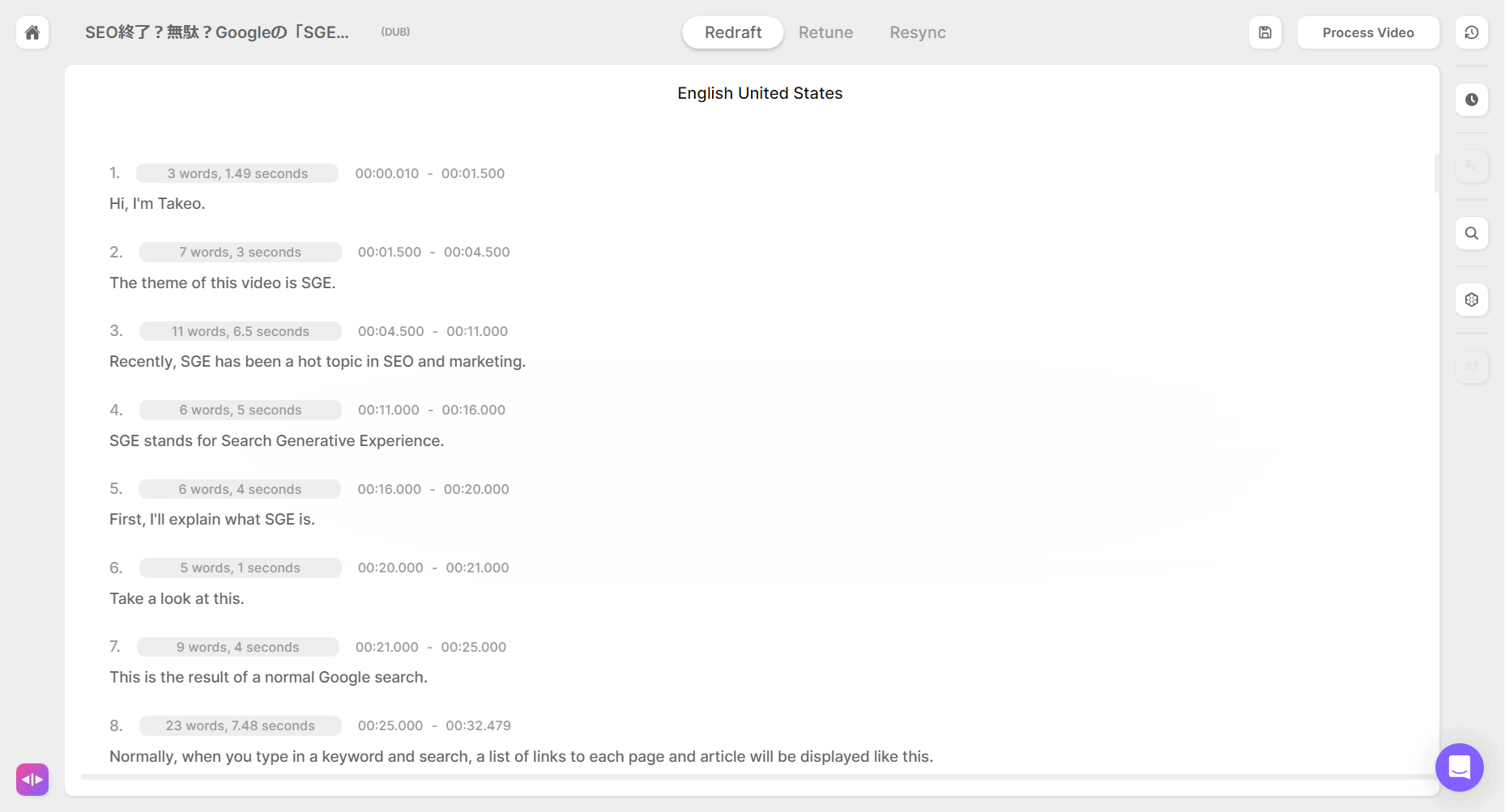Click start time 00:20.000 of segment 6

click(390, 568)
